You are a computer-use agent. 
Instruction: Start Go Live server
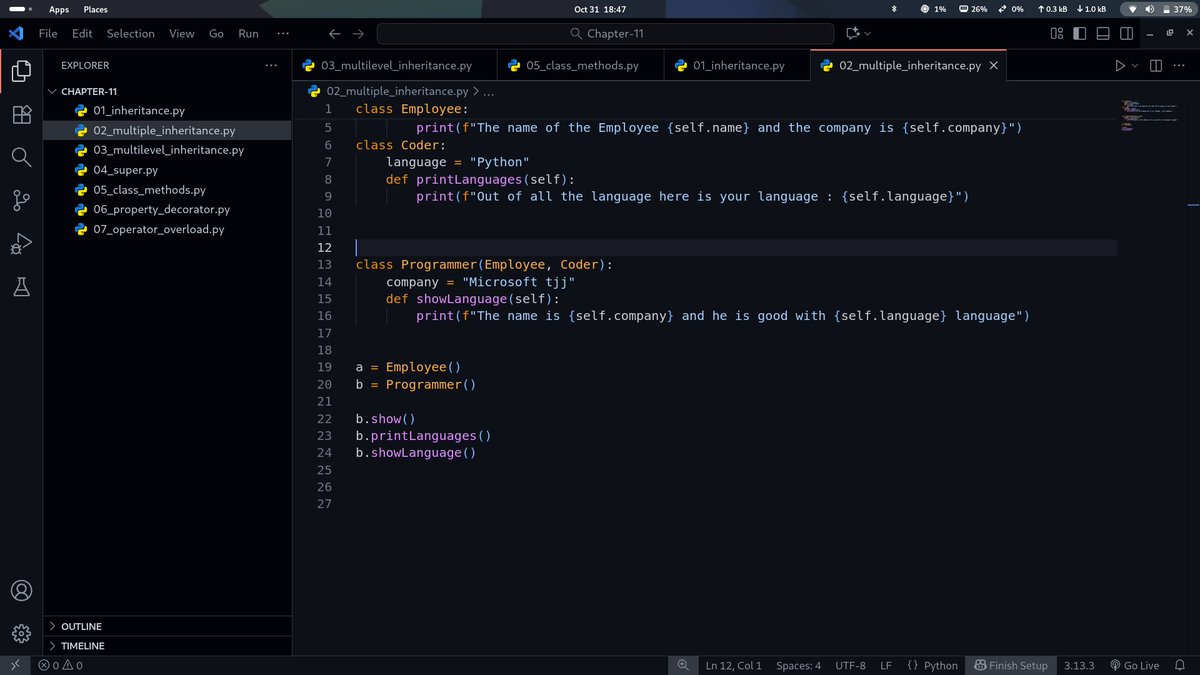tap(1135, 664)
